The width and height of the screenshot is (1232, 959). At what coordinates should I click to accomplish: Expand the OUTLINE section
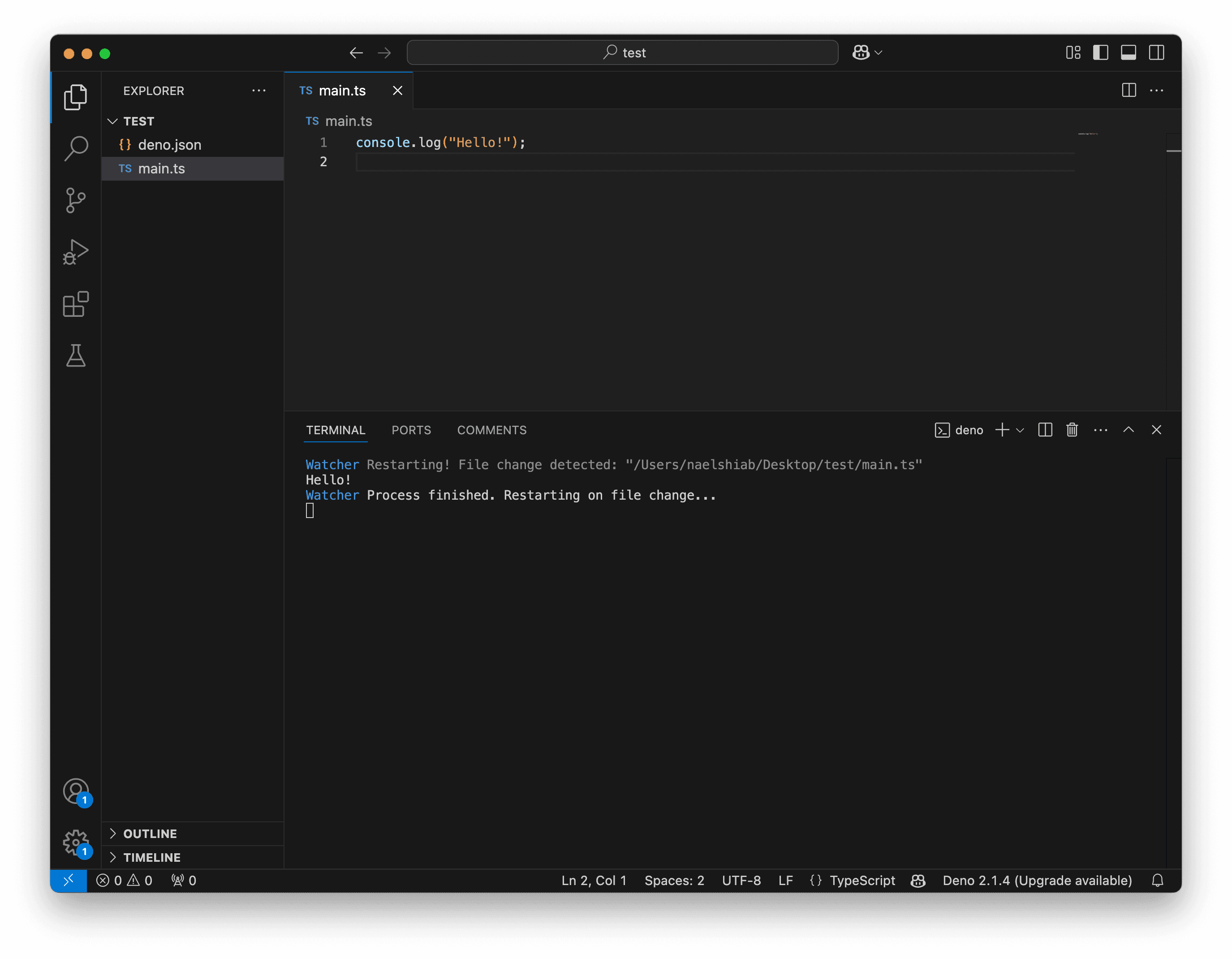192,833
